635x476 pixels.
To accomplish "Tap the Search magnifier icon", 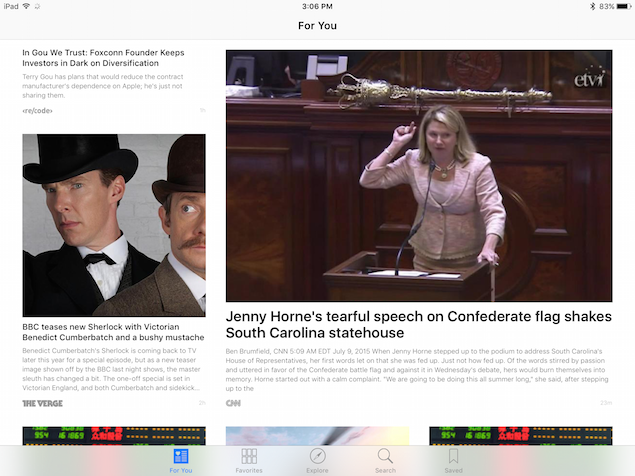I will point(385,456).
